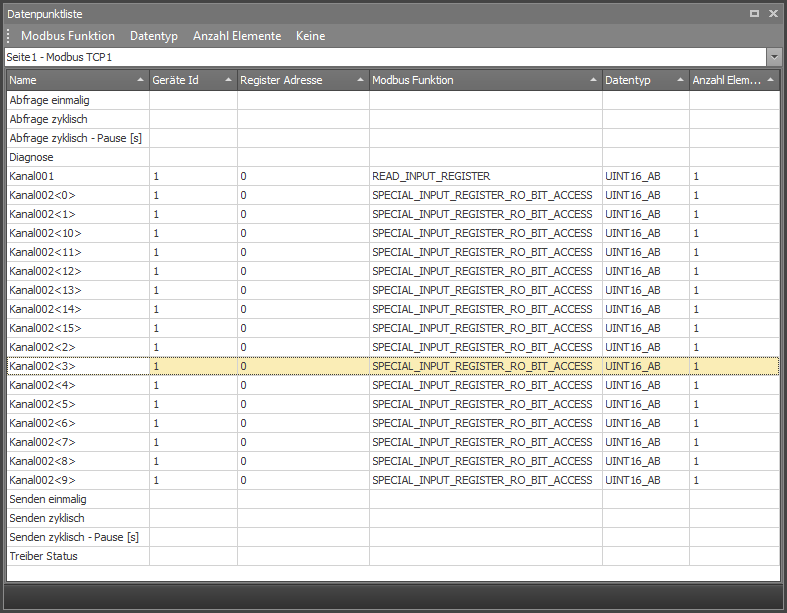The height and width of the screenshot is (613, 787).
Task: Select Kanal002<7> row name
Action: pyautogui.click(x=78, y=443)
